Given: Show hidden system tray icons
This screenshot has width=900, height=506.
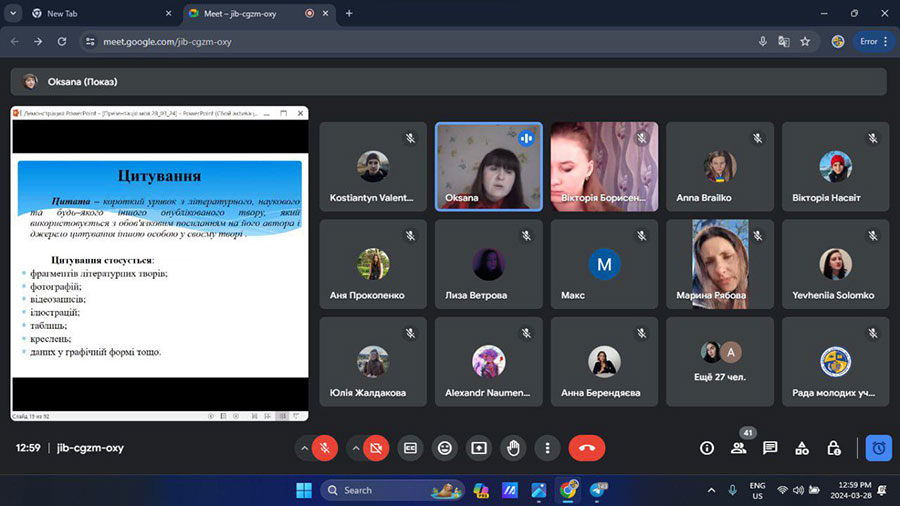Looking at the screenshot, I should pyautogui.click(x=711, y=490).
